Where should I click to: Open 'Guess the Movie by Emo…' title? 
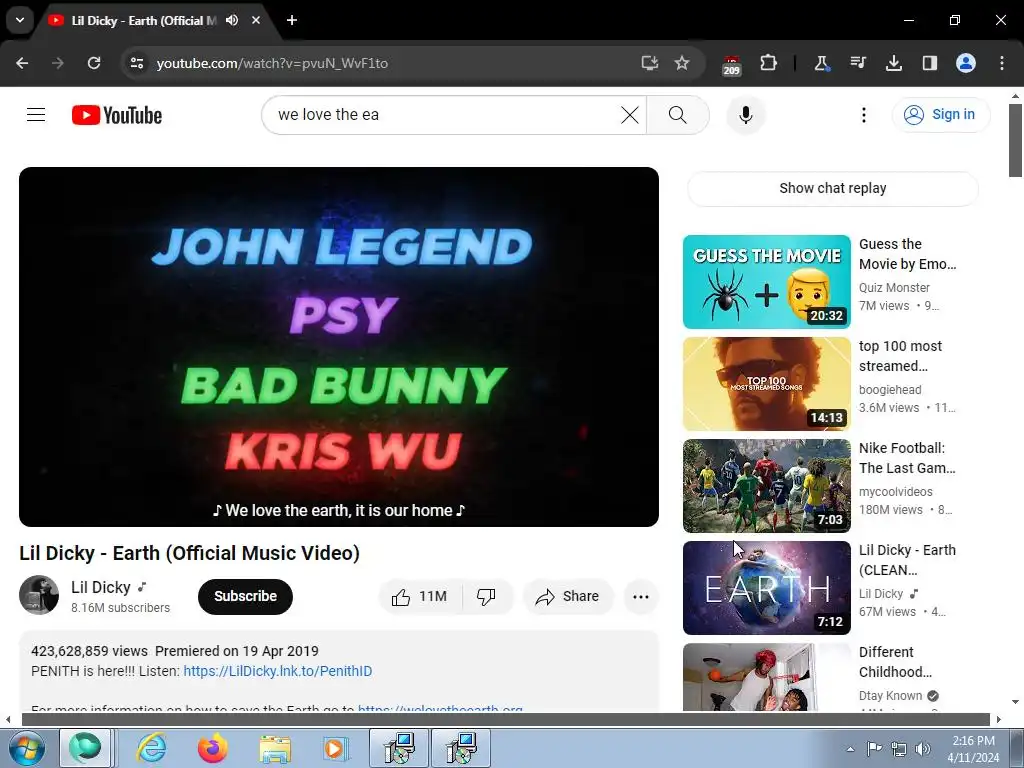click(907, 254)
